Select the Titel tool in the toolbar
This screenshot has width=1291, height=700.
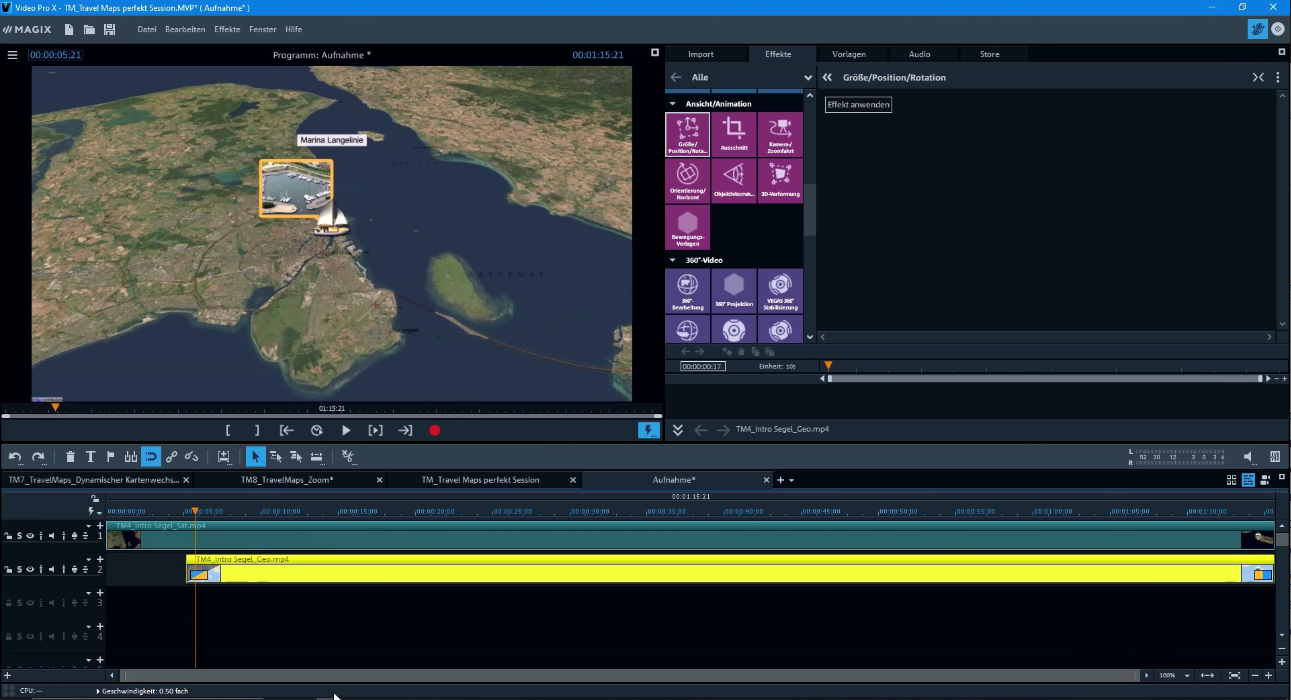90,456
